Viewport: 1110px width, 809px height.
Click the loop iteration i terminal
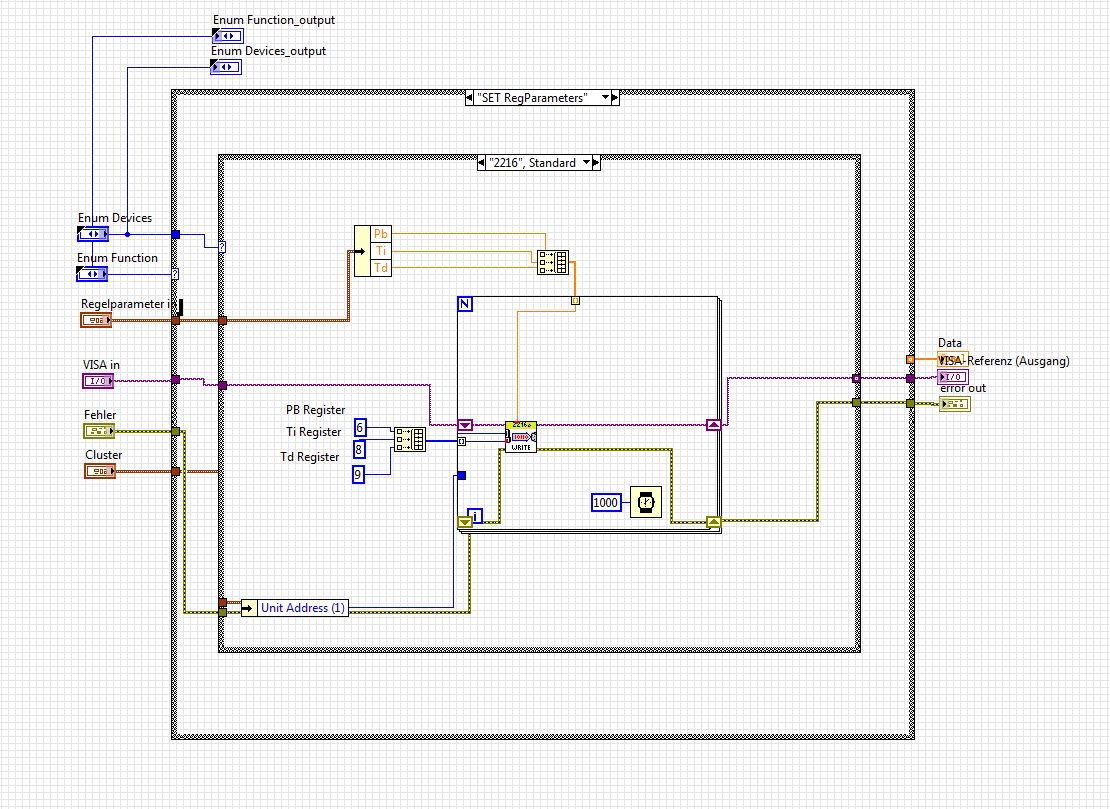pos(476,516)
